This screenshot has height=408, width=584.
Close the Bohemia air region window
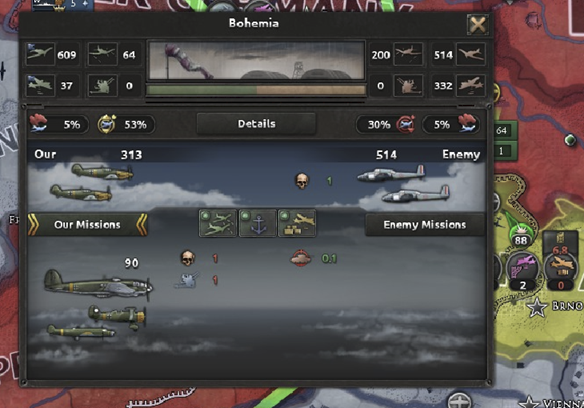coord(477,25)
